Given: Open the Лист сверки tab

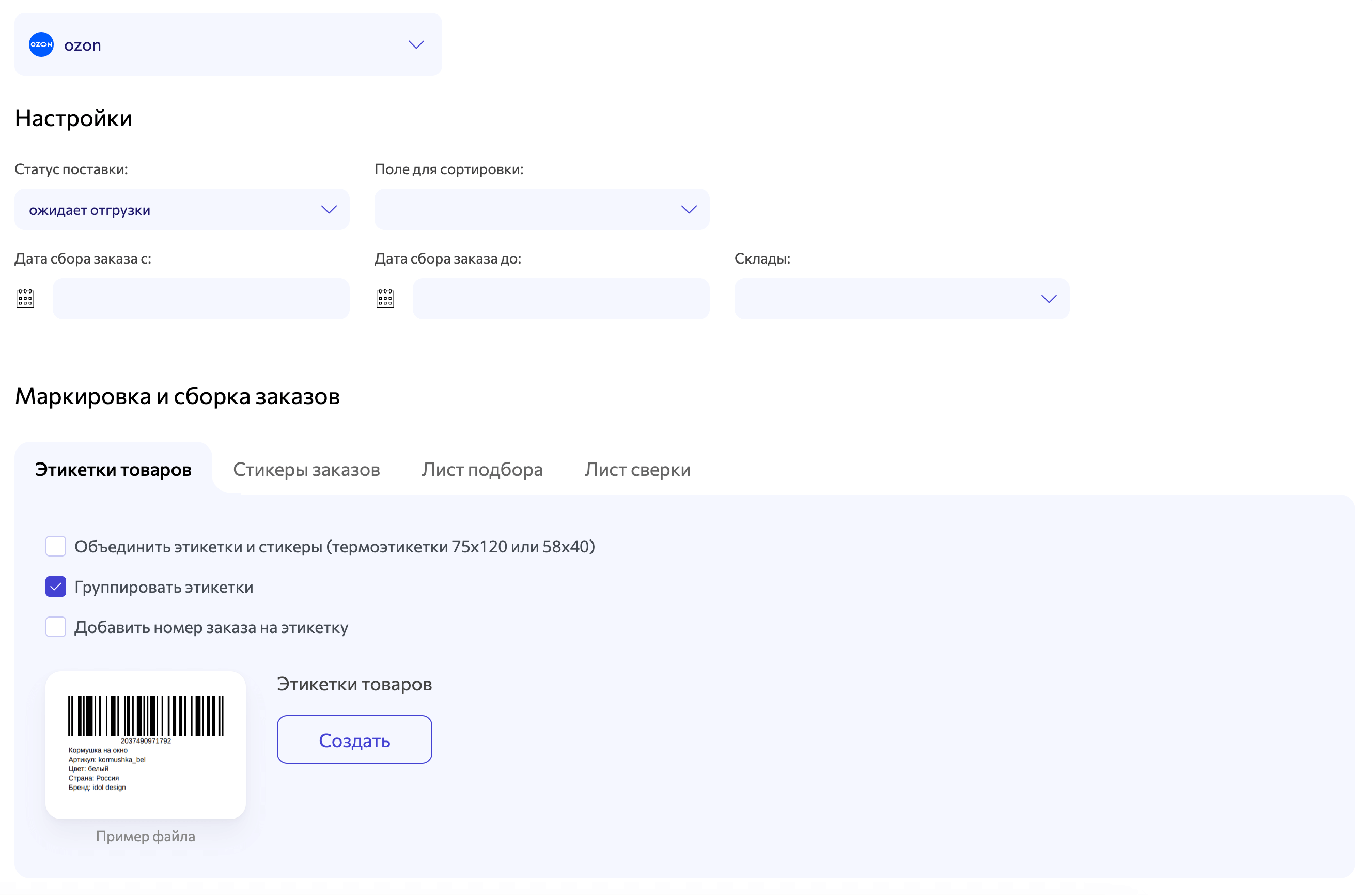Looking at the screenshot, I should pyautogui.click(x=637, y=469).
